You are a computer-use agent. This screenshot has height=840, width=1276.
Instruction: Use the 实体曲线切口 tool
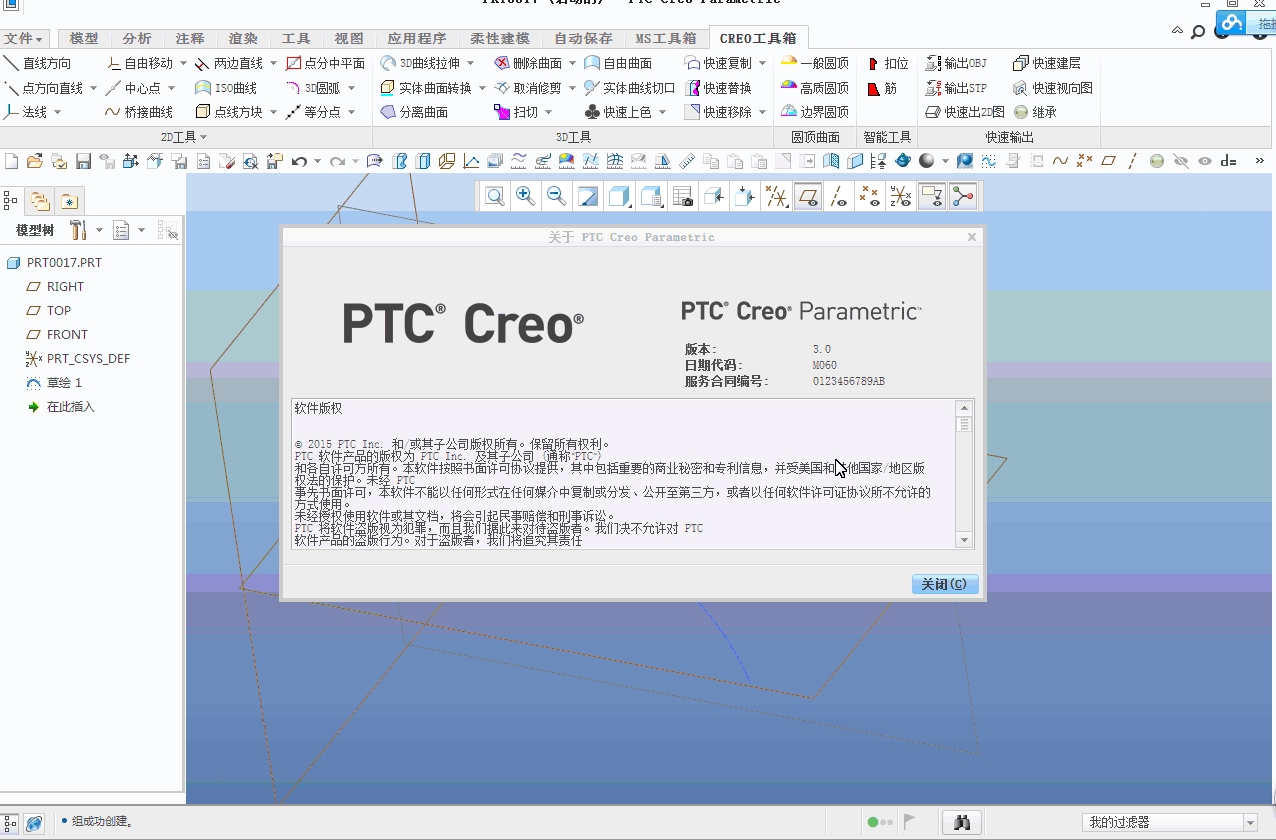point(629,88)
